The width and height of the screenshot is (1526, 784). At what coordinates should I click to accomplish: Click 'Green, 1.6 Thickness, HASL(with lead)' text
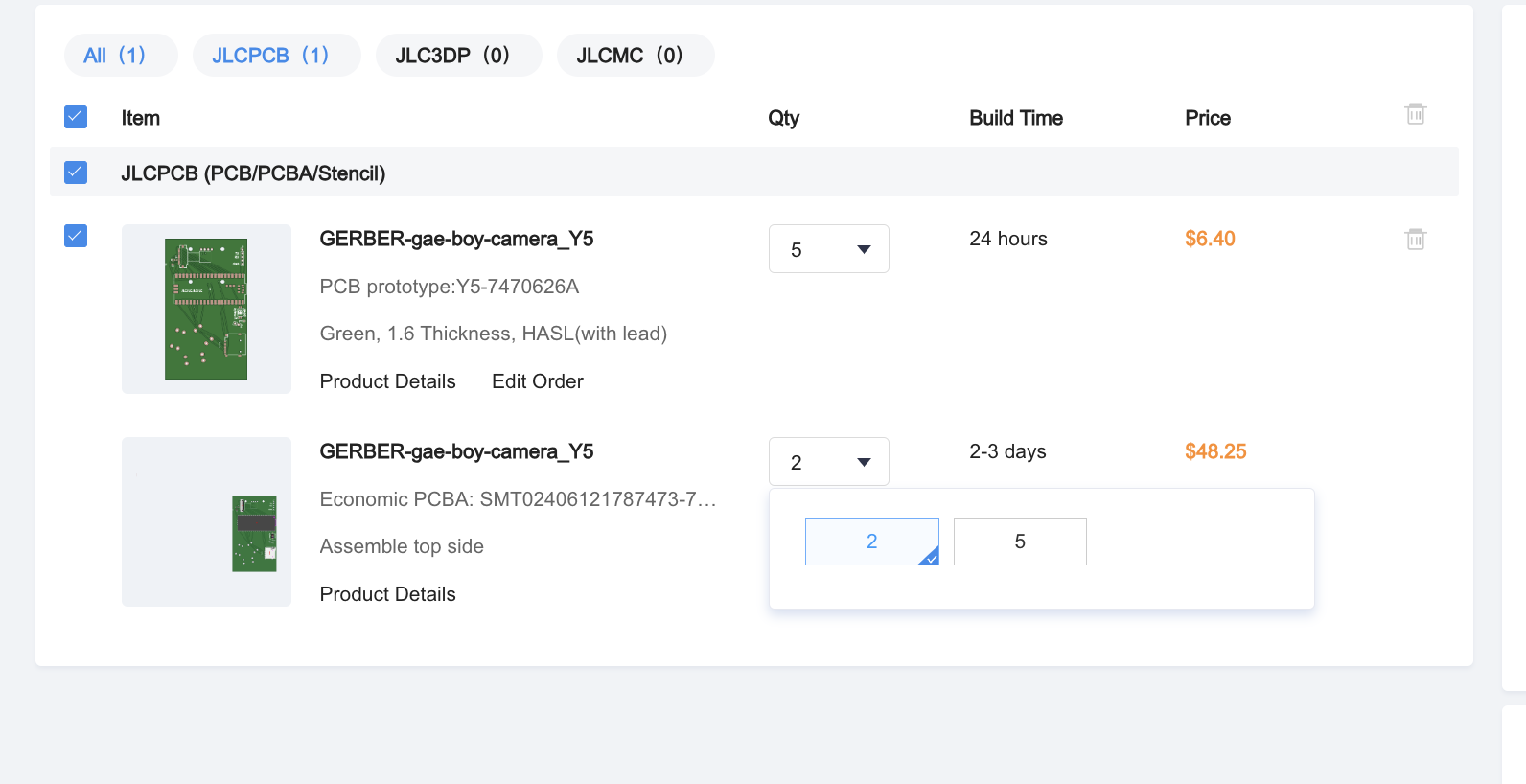493,334
